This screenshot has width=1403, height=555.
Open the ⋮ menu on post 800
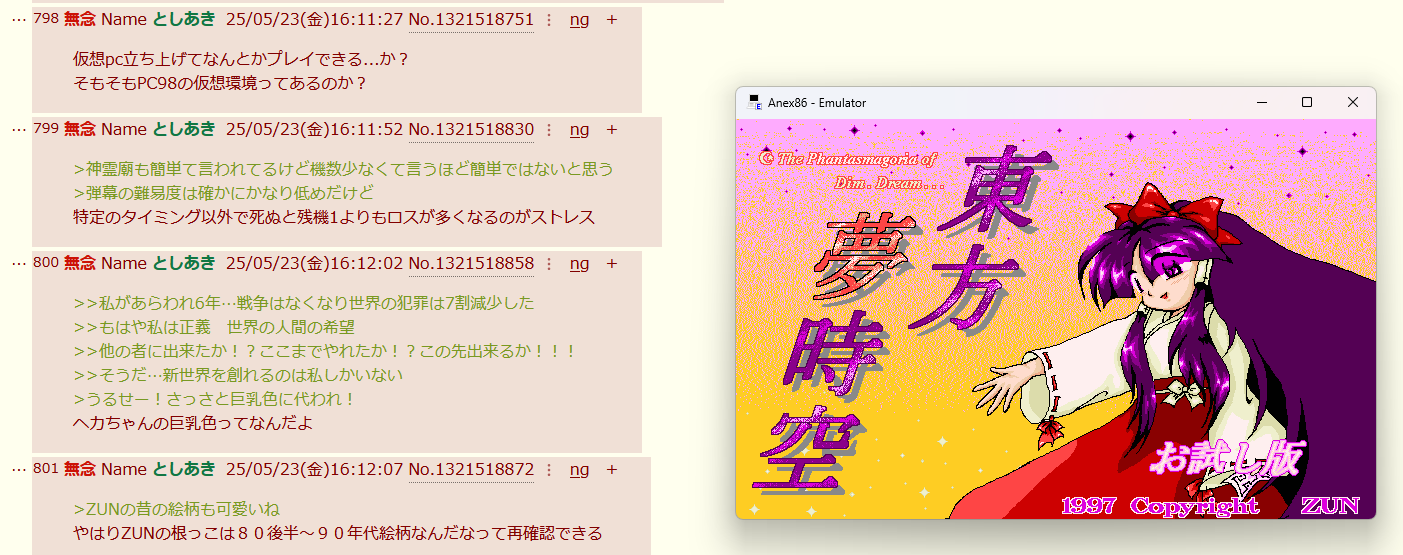coord(548,264)
